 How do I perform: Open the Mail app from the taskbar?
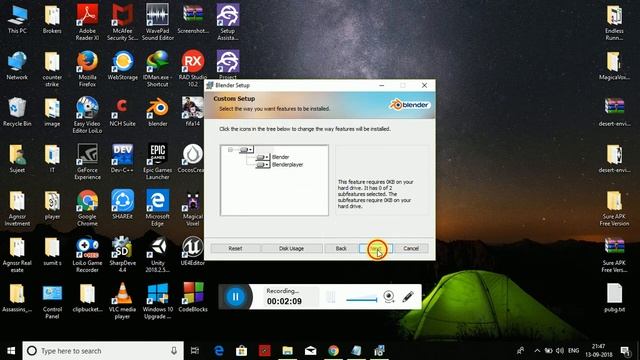(x=311, y=351)
